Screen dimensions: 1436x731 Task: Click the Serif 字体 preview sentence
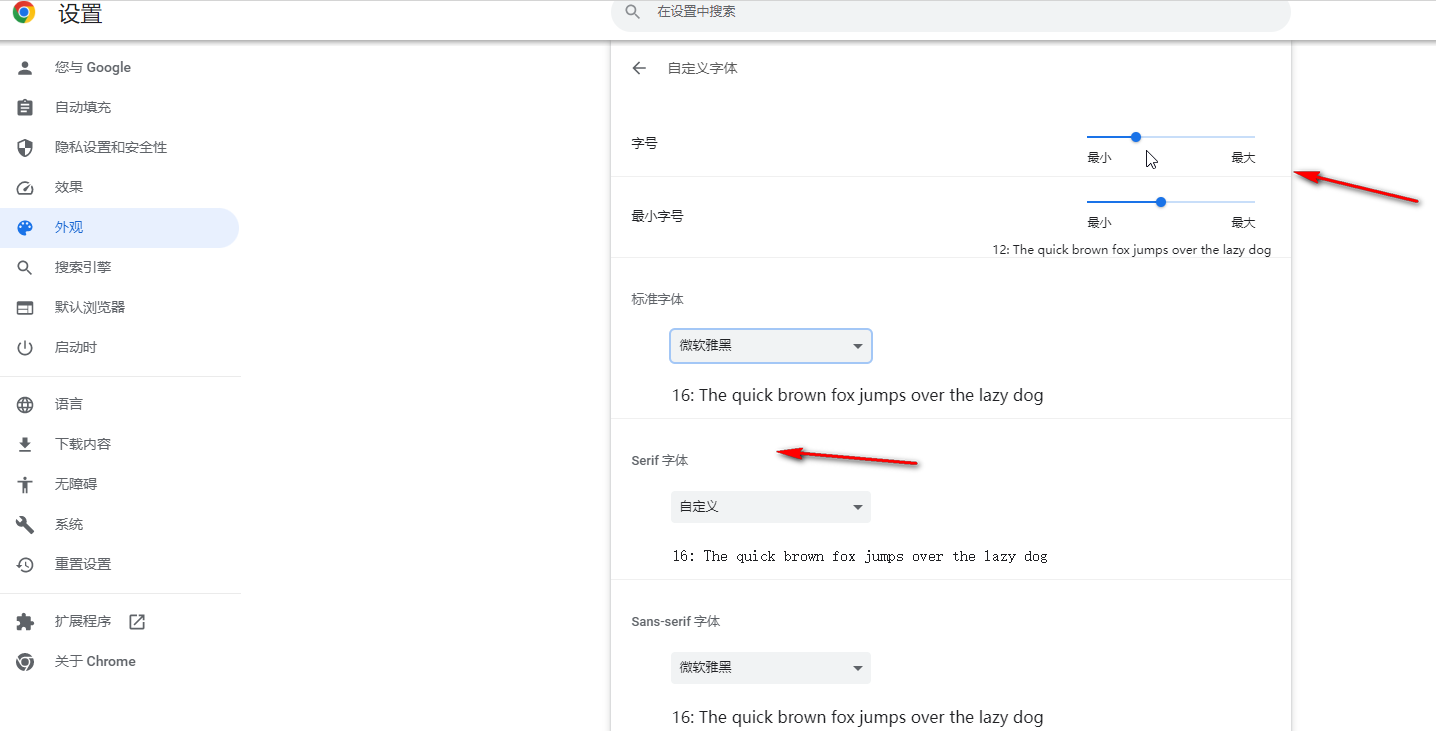tap(860, 556)
